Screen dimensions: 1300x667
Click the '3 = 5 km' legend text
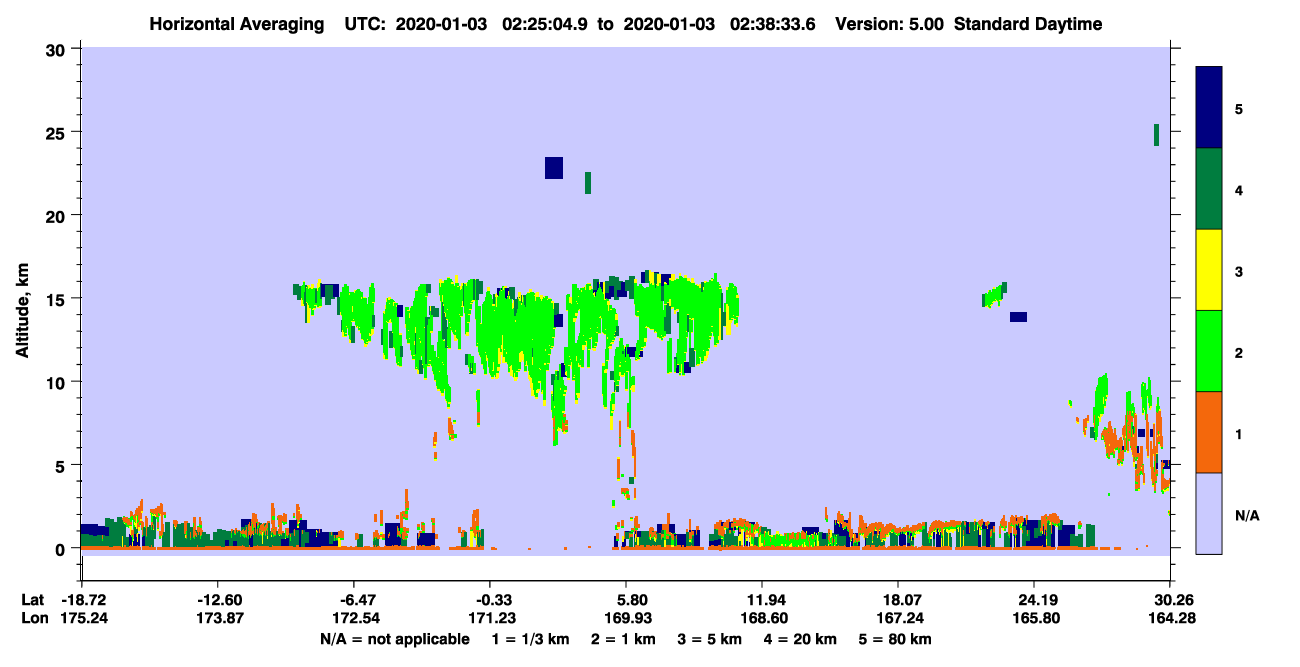coord(710,639)
